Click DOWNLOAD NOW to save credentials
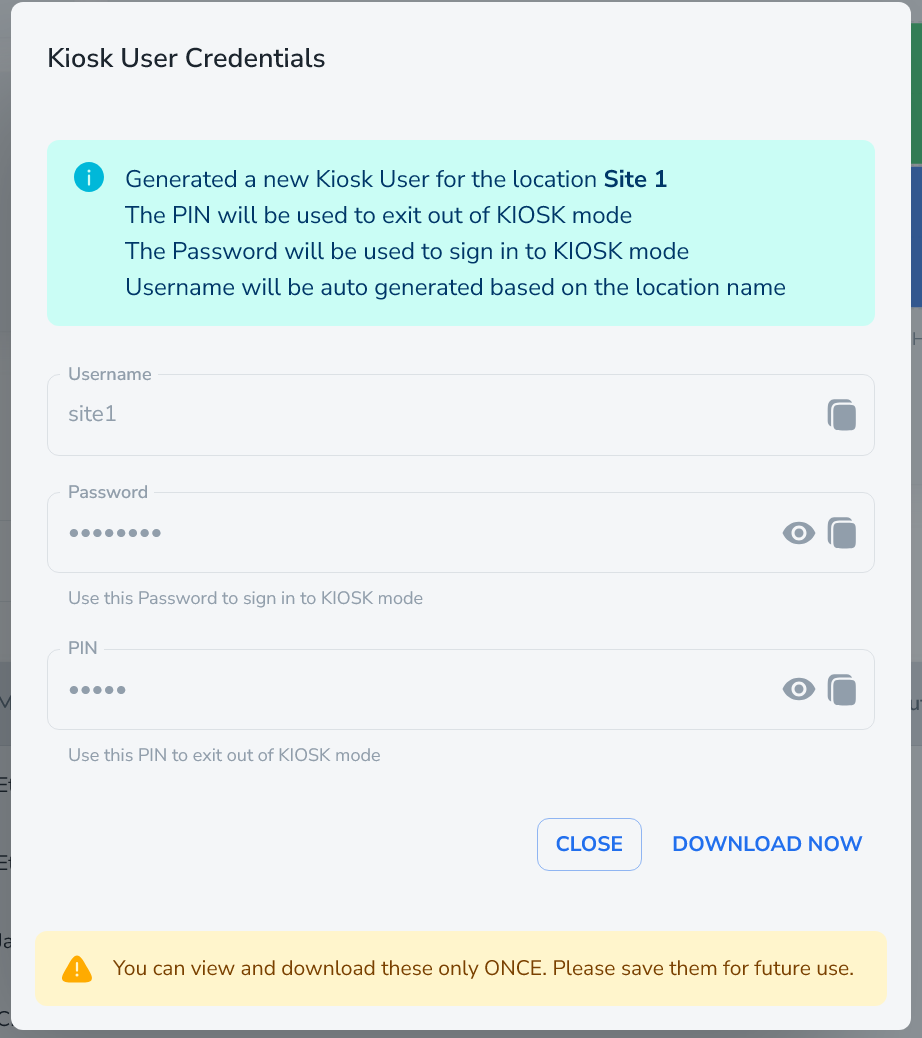Screen dimensions: 922x1038 767,843
